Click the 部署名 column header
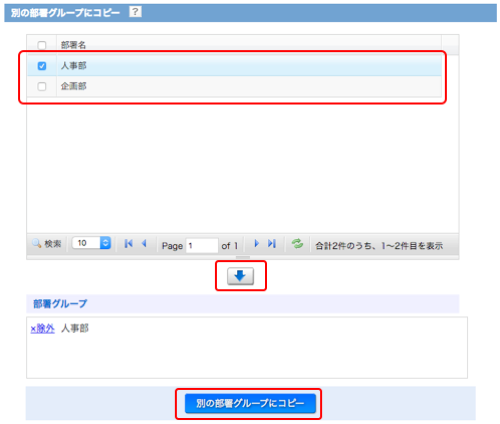500x424 pixels. pyautogui.click(x=73, y=45)
